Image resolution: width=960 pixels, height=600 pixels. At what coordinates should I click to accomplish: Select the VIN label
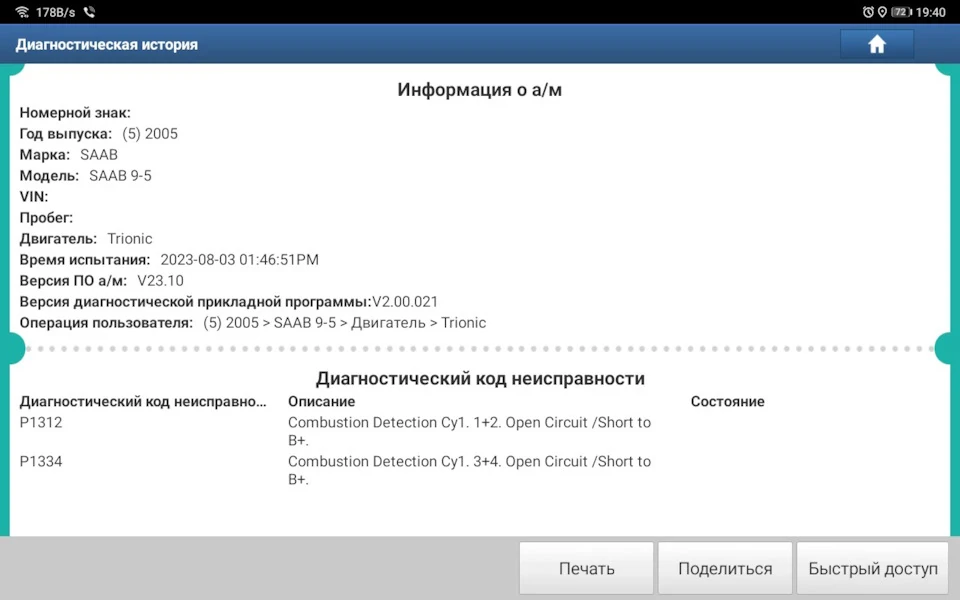[x=34, y=197]
